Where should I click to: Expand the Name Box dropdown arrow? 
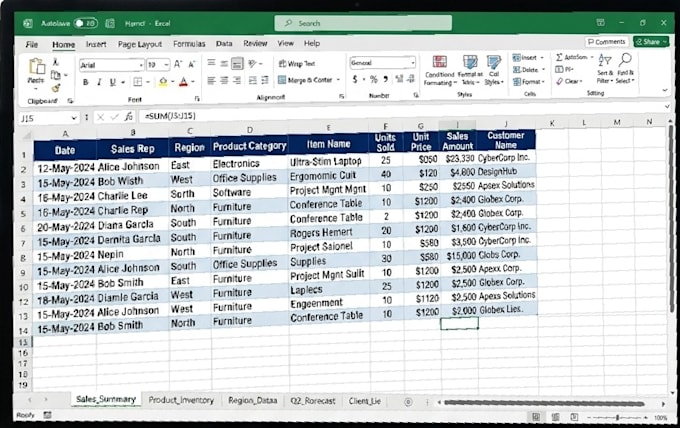click(74, 118)
